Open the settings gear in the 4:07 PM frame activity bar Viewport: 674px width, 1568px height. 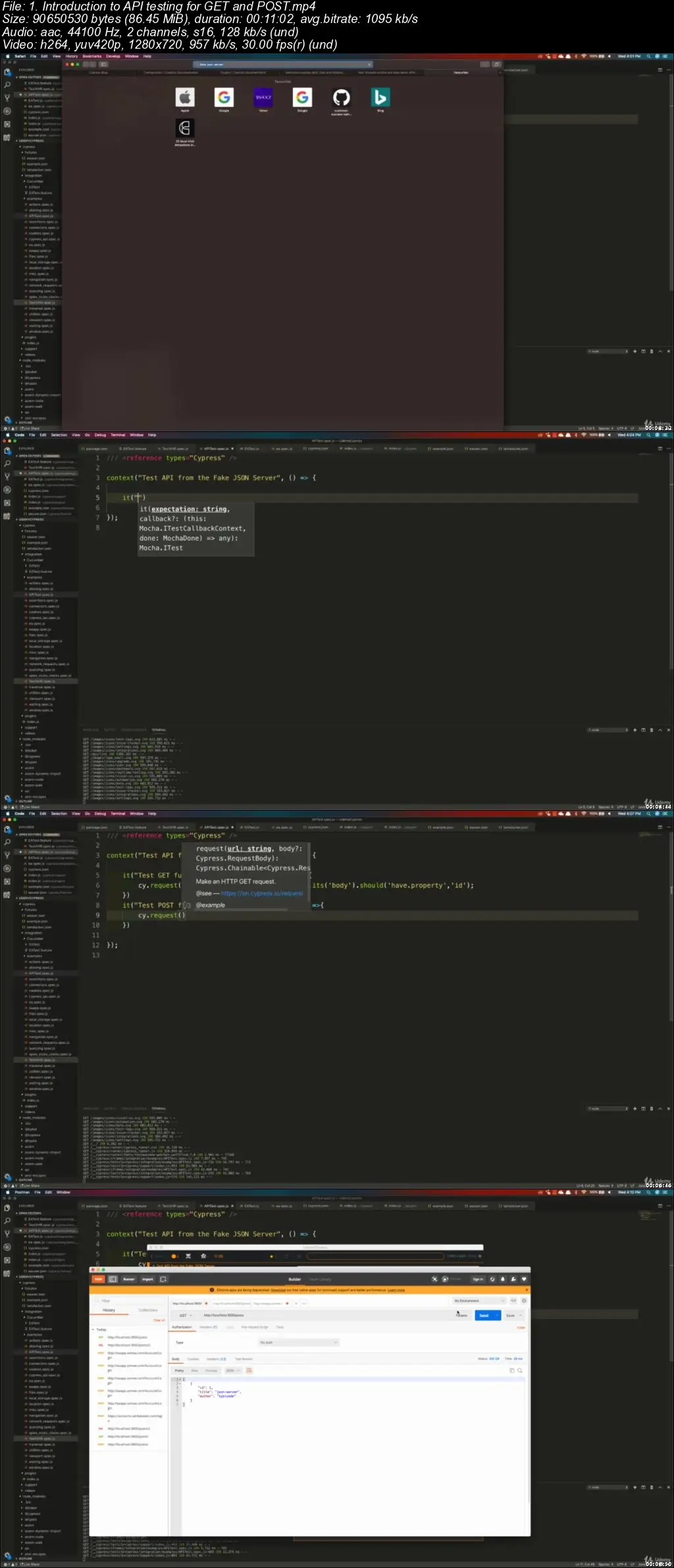tap(7, 1177)
